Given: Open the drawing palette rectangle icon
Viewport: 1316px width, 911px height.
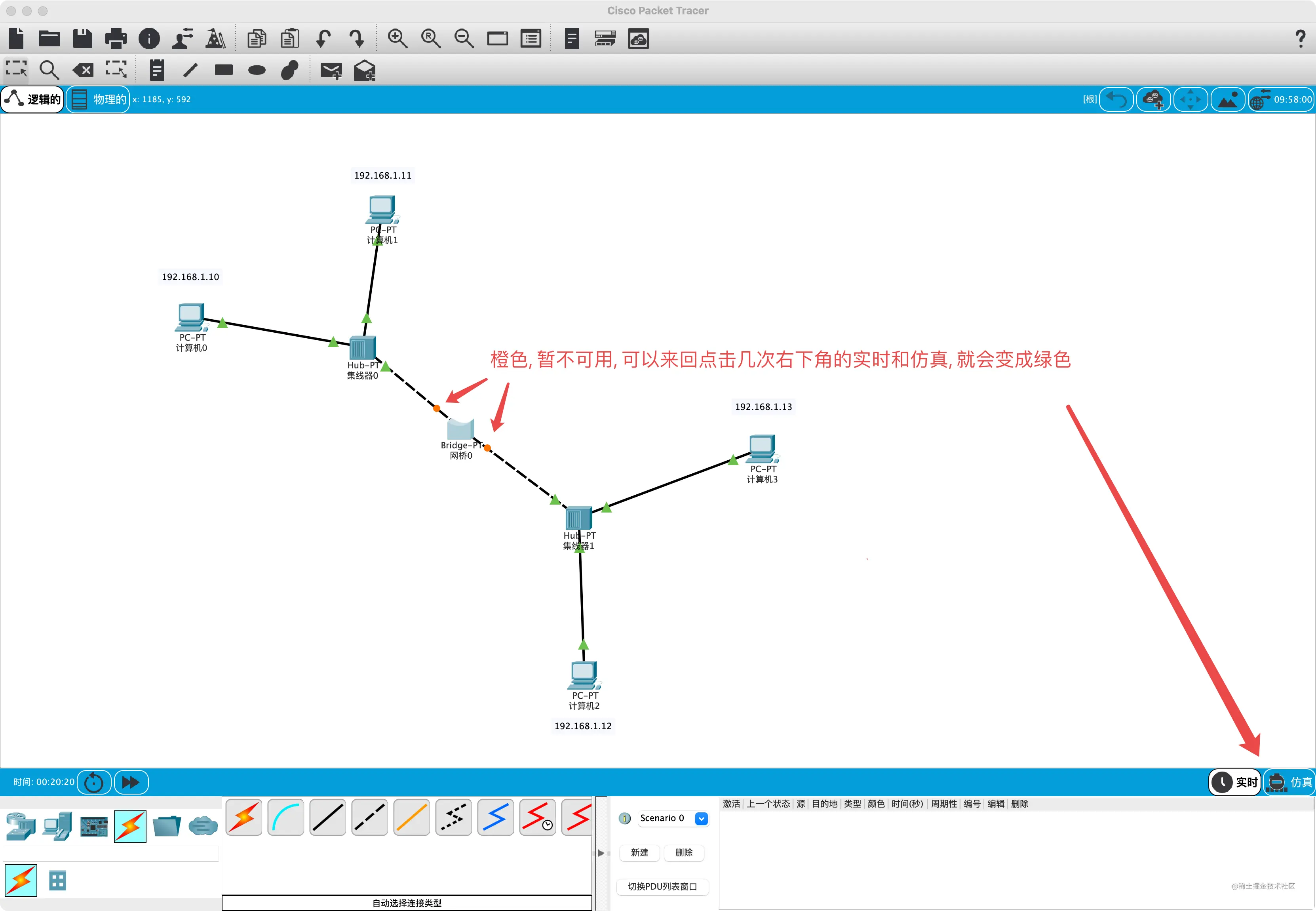Looking at the screenshot, I should [x=497, y=38].
